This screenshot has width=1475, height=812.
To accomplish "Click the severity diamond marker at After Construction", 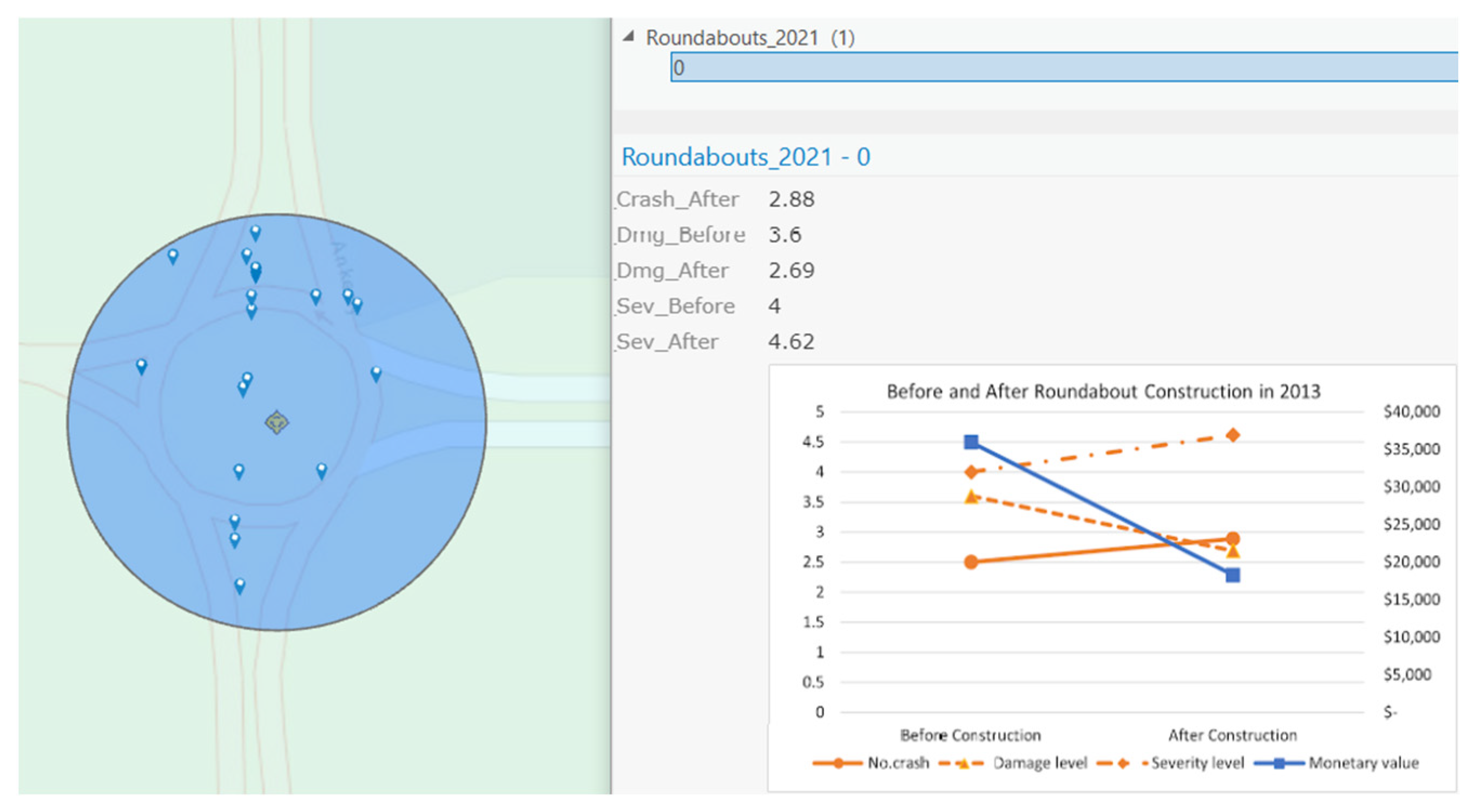I will point(1233,435).
